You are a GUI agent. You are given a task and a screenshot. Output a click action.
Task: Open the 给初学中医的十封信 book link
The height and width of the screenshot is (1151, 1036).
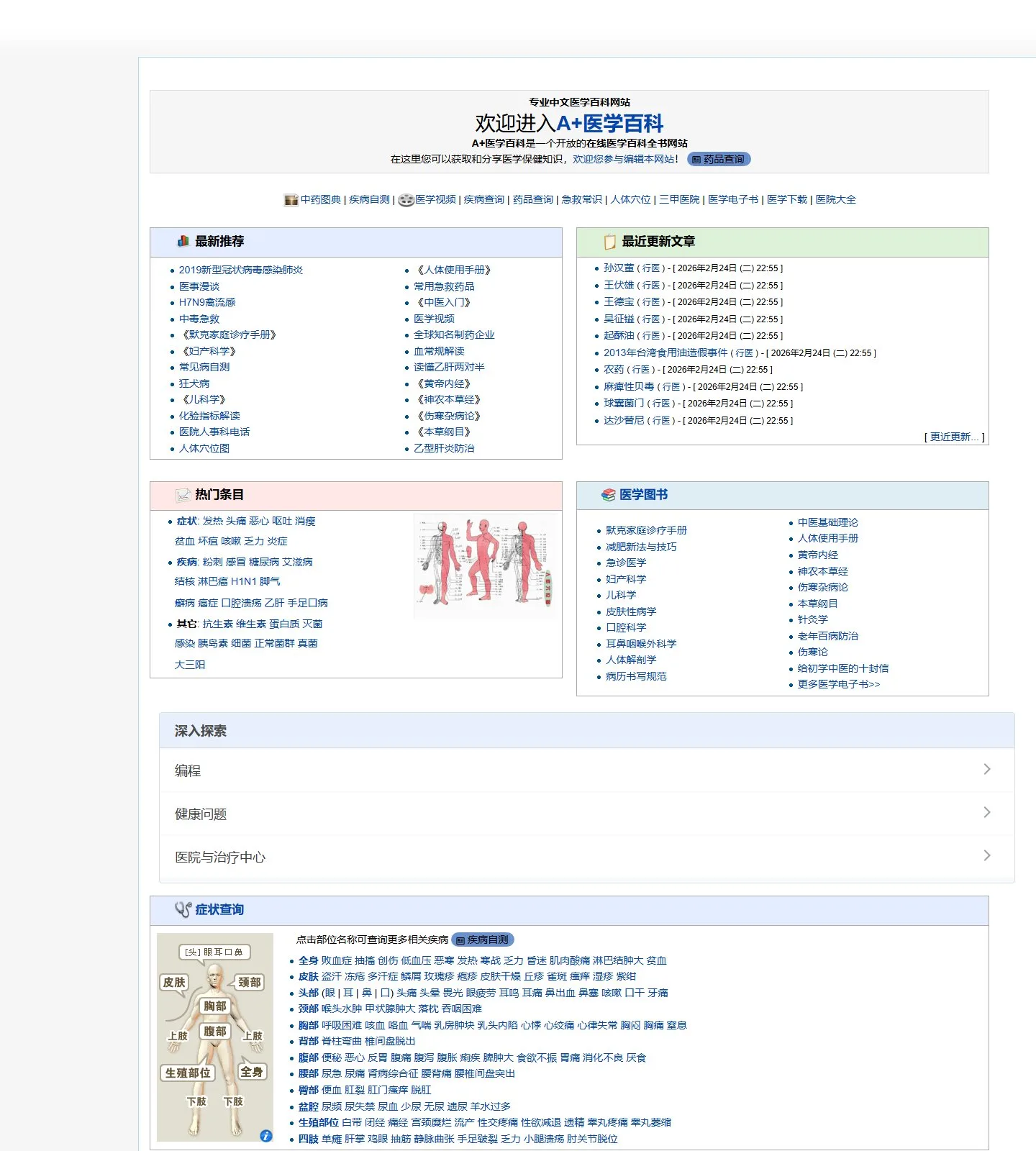click(843, 668)
